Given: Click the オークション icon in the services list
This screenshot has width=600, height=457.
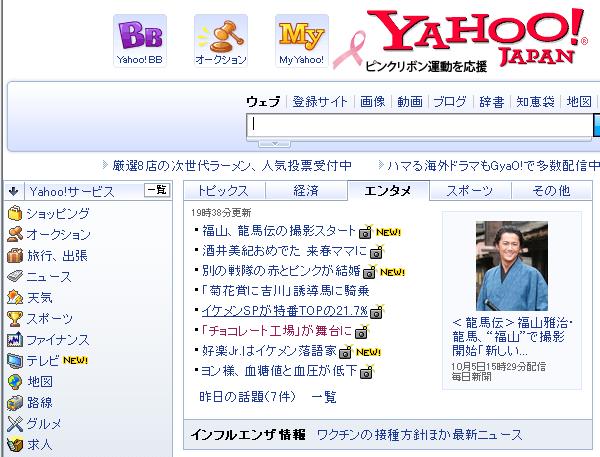Looking at the screenshot, I should (15, 234).
